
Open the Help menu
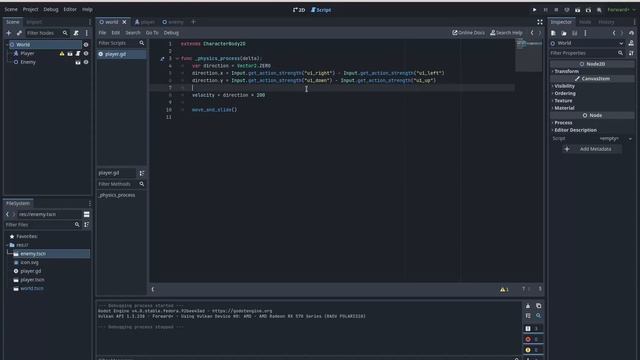click(87, 9)
